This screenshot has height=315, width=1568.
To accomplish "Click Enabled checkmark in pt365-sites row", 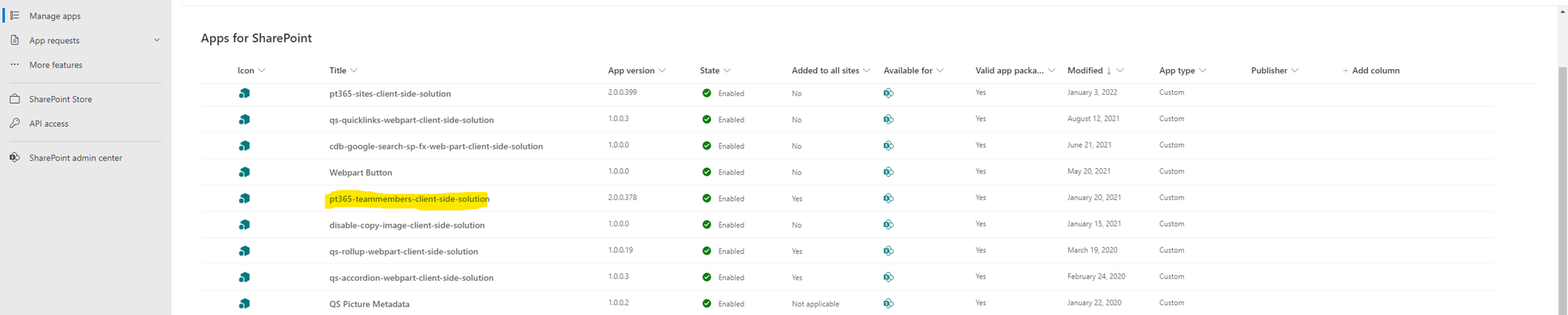I will (x=706, y=93).
